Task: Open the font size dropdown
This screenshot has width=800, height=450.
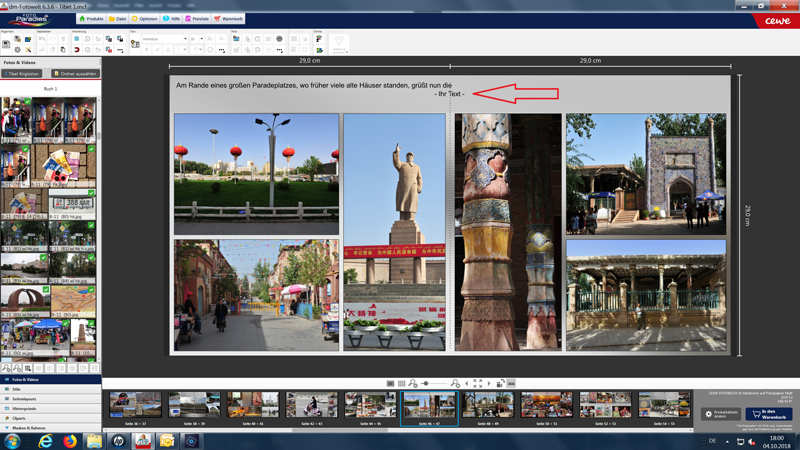Action: pyautogui.click(x=196, y=39)
